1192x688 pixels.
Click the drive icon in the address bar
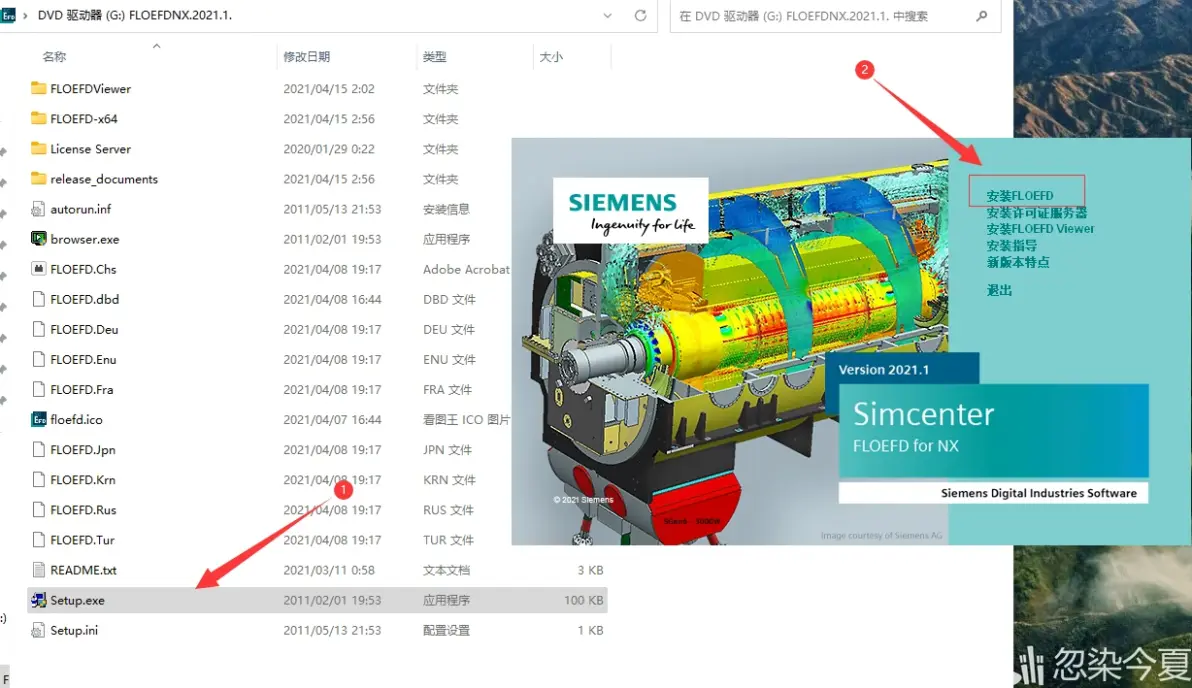click(8, 15)
